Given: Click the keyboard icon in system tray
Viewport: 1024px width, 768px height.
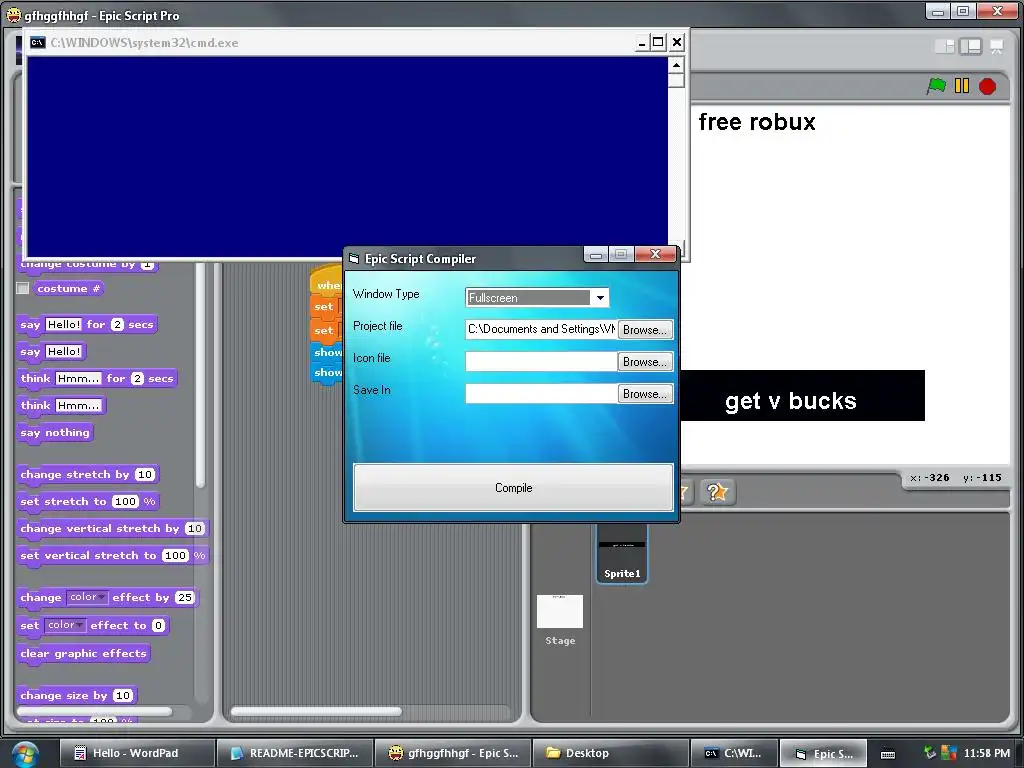Looking at the screenshot, I should tap(888, 754).
